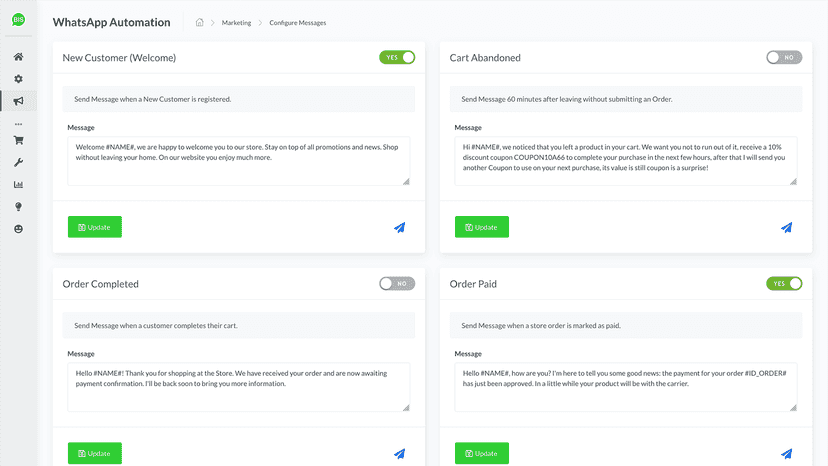Enable the Cart Abandoned toggle

pyautogui.click(x=784, y=57)
